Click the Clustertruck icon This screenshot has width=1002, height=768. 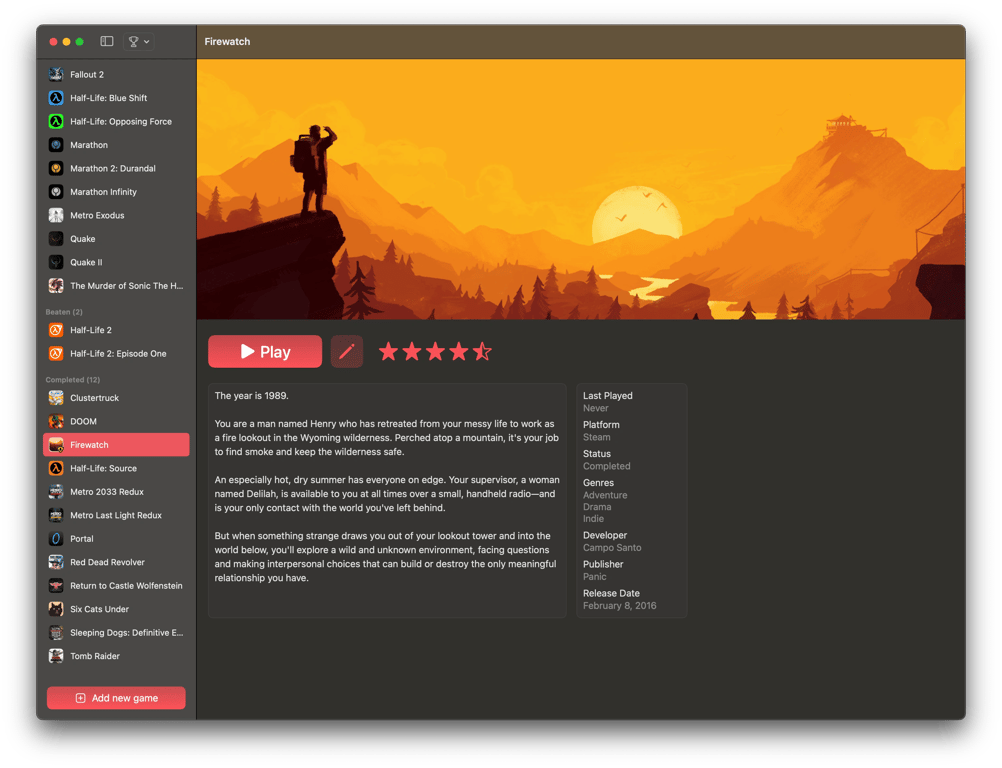(56, 397)
